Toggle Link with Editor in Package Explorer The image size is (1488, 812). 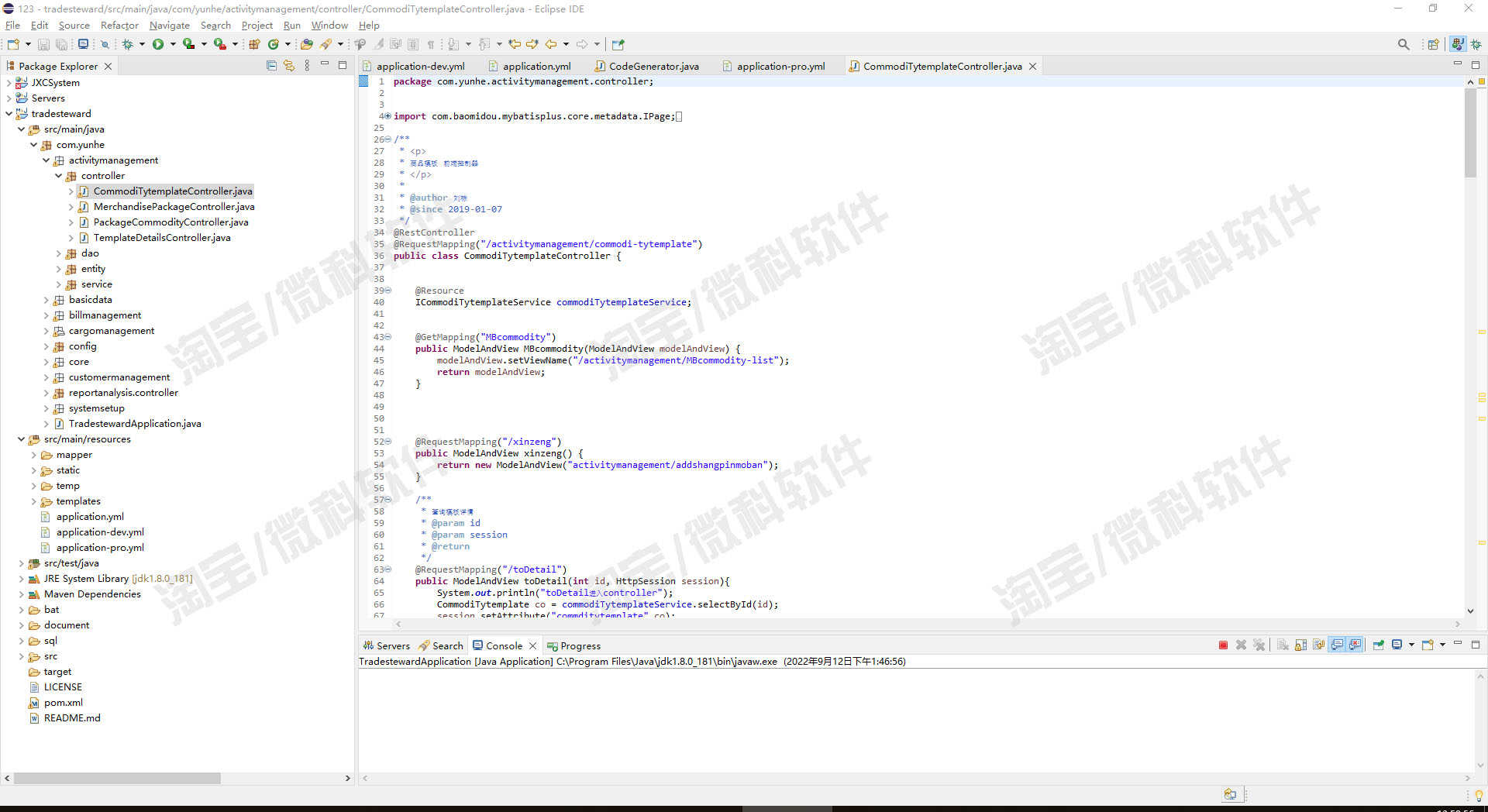coord(289,66)
